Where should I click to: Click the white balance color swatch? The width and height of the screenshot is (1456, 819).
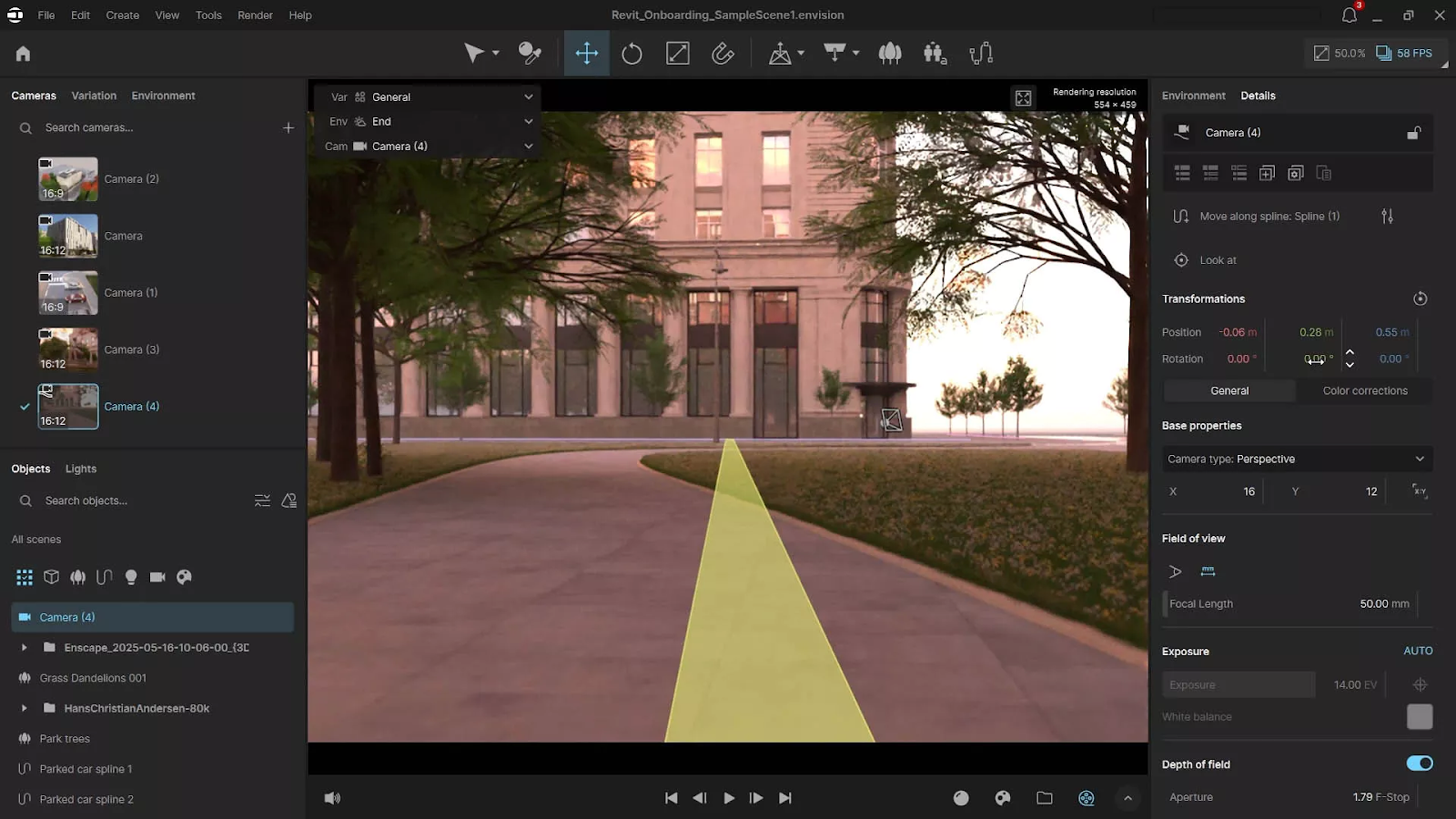pos(1420,717)
